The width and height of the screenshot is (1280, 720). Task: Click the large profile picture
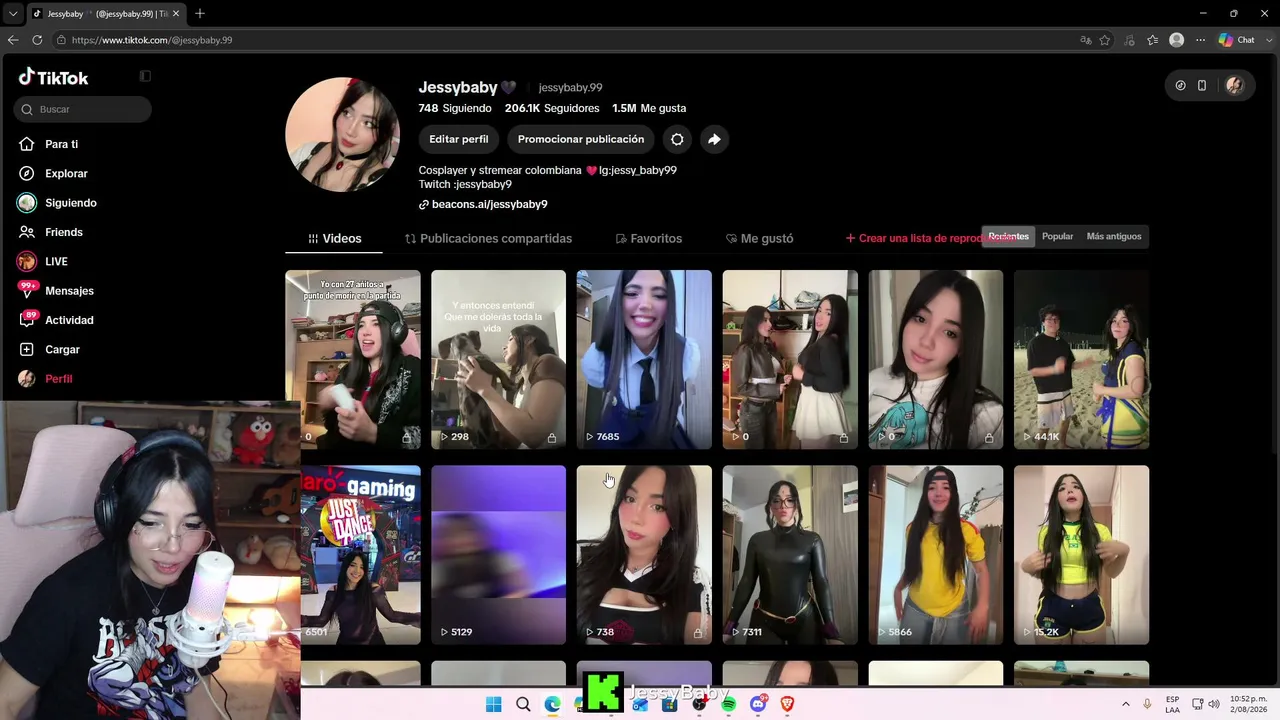point(342,134)
